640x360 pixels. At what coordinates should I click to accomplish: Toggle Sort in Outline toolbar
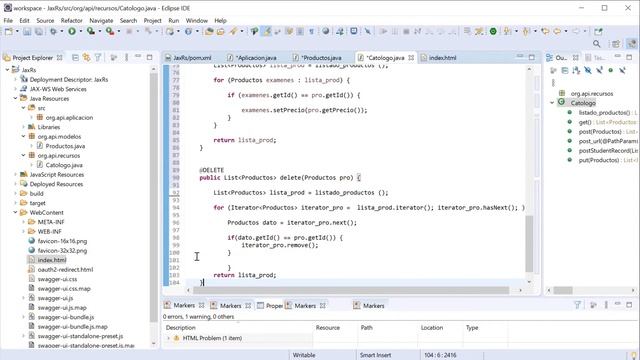coord(576,71)
